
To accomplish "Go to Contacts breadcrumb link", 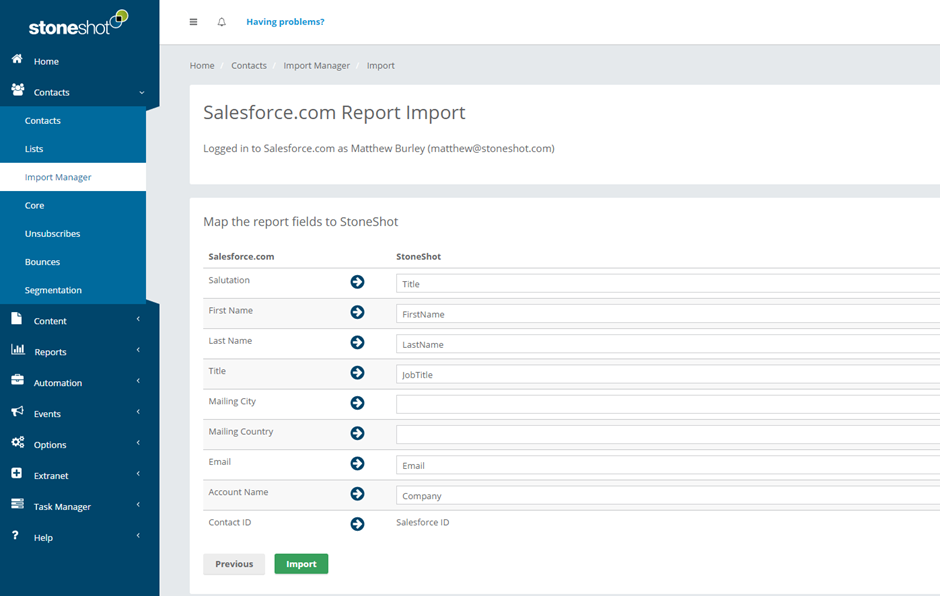I will (249, 65).
